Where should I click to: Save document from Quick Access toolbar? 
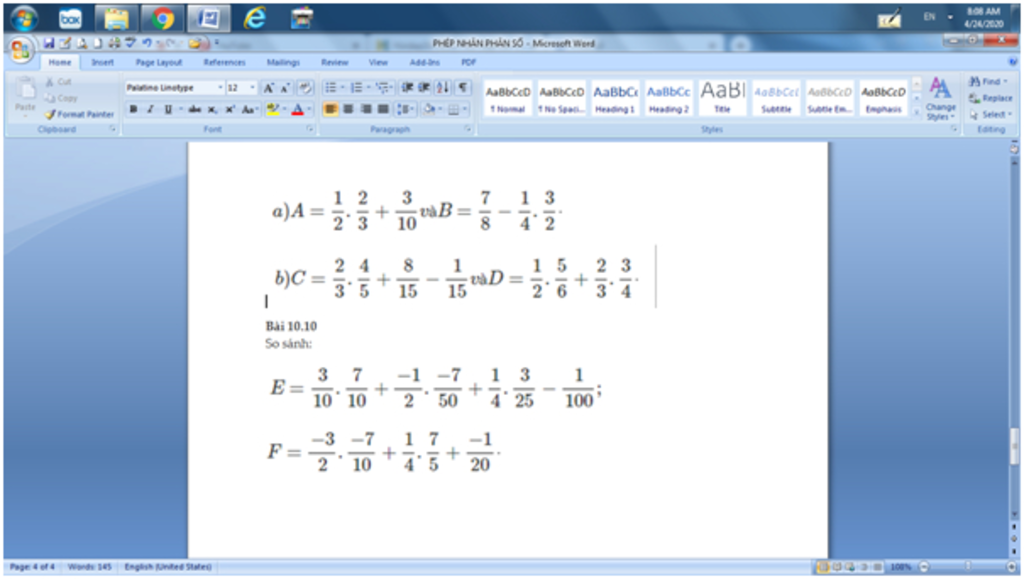point(49,43)
